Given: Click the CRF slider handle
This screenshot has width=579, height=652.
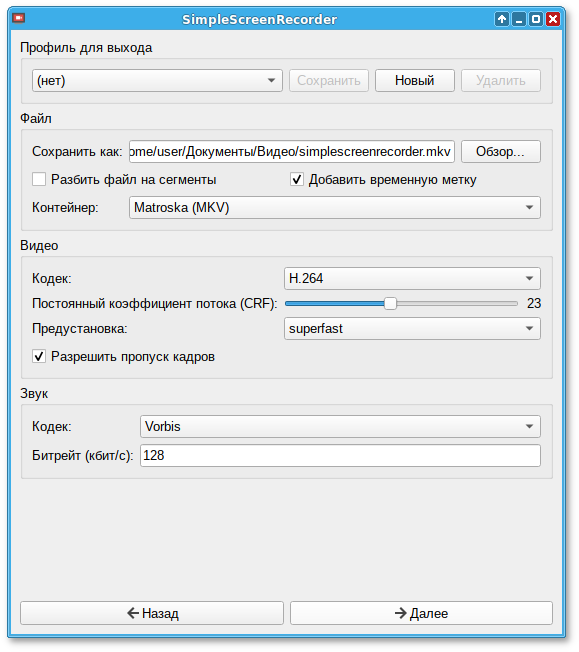Looking at the screenshot, I should click(x=390, y=304).
